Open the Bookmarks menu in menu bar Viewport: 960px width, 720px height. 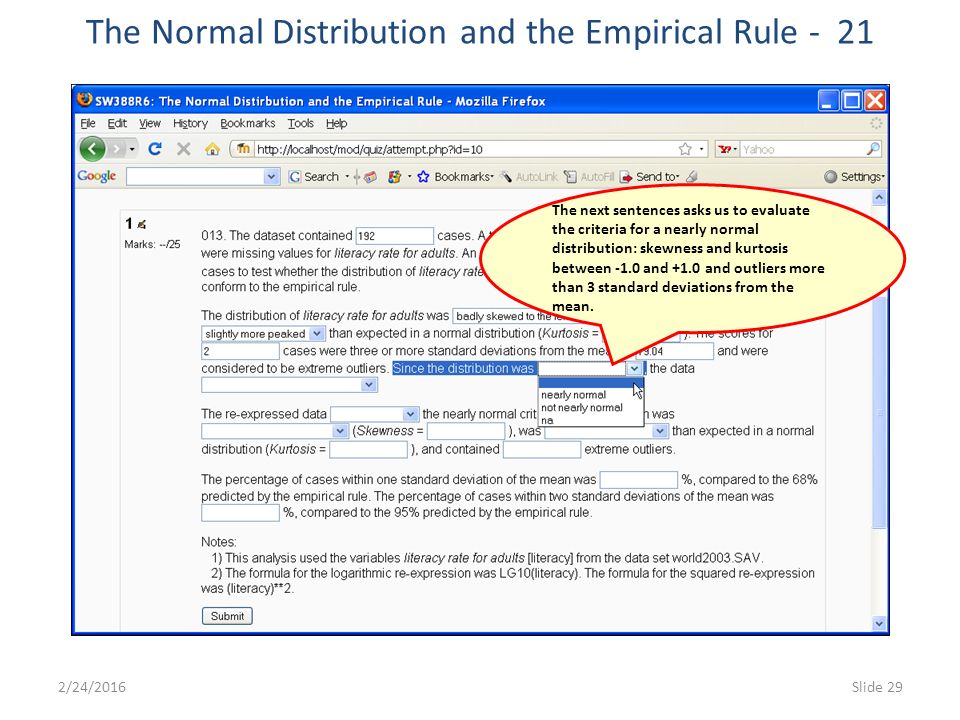[247, 123]
